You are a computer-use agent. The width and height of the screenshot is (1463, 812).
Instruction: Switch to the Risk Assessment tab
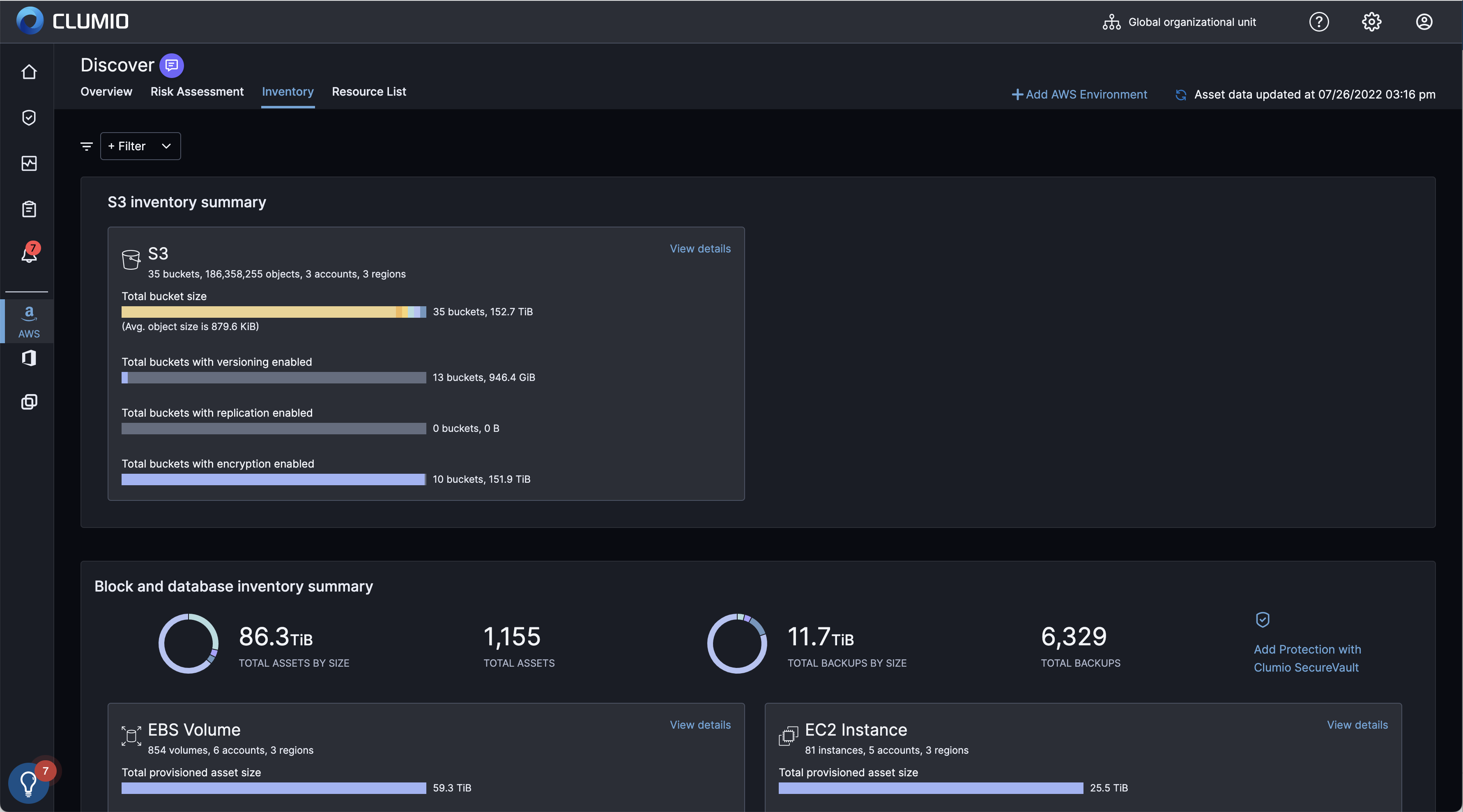pyautogui.click(x=196, y=92)
